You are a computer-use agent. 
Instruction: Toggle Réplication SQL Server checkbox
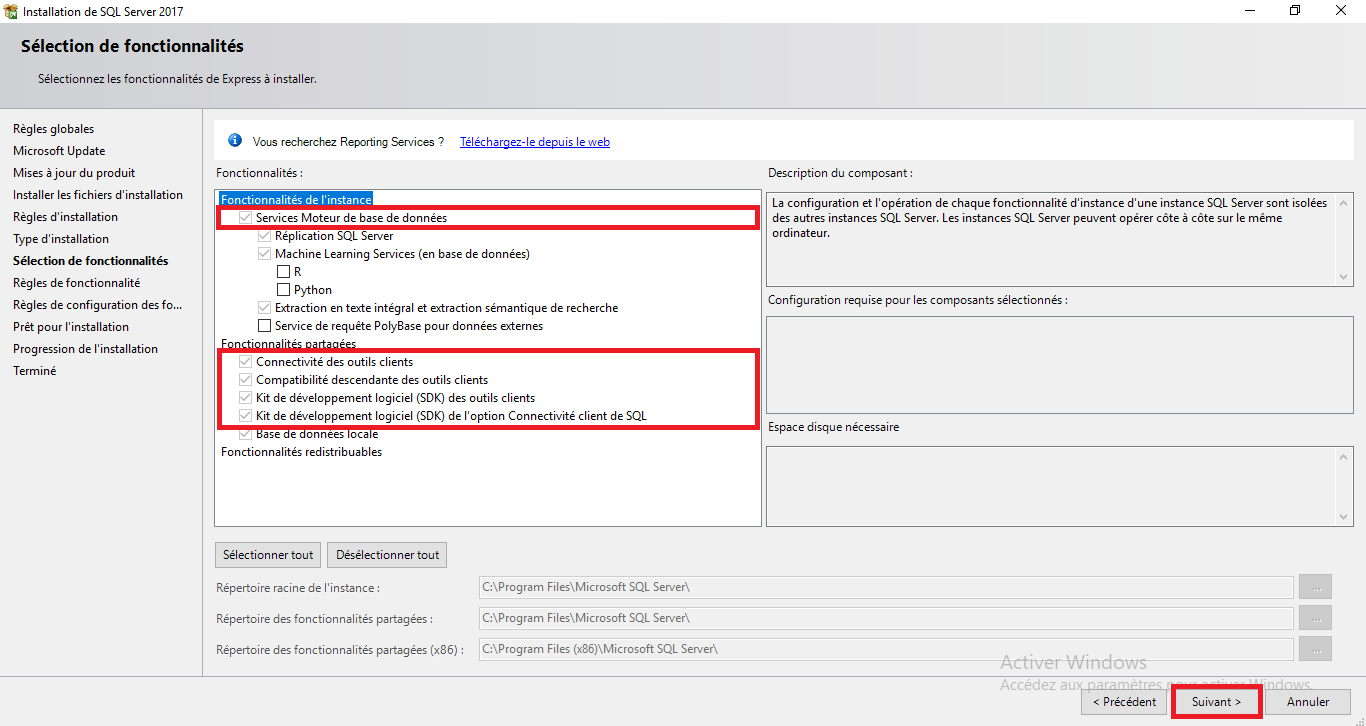(265, 236)
